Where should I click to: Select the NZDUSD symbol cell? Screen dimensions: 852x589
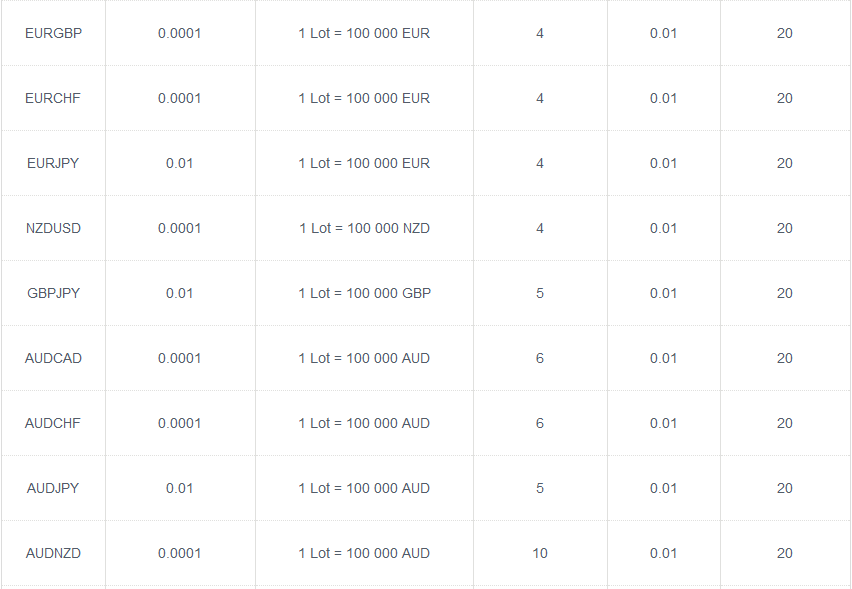(53, 228)
